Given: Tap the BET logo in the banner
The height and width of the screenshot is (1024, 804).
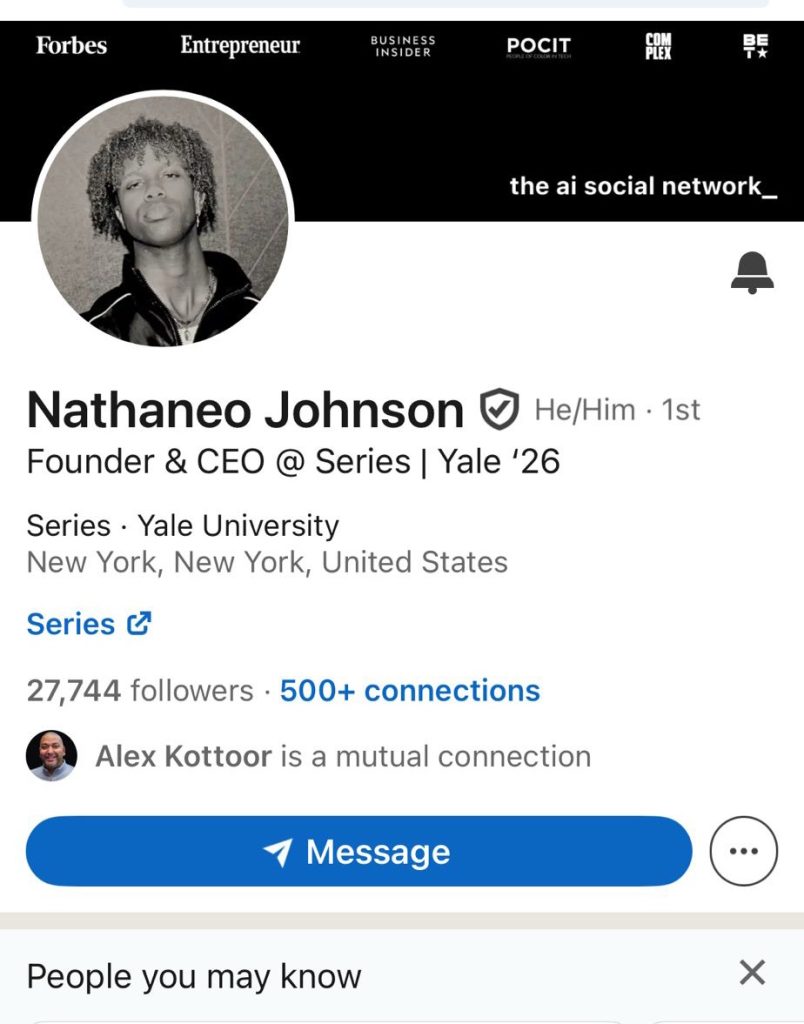Looking at the screenshot, I should point(755,46).
